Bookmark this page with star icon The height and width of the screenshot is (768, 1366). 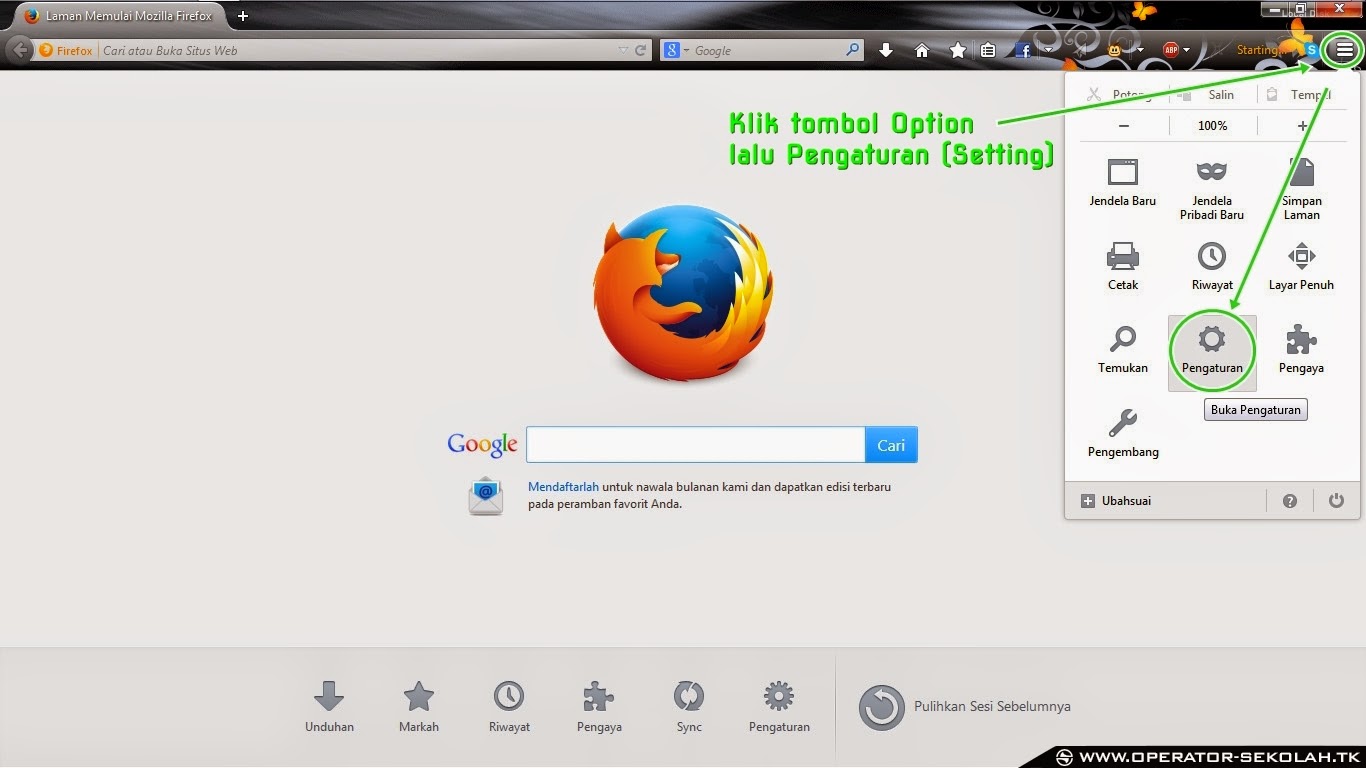(957, 50)
